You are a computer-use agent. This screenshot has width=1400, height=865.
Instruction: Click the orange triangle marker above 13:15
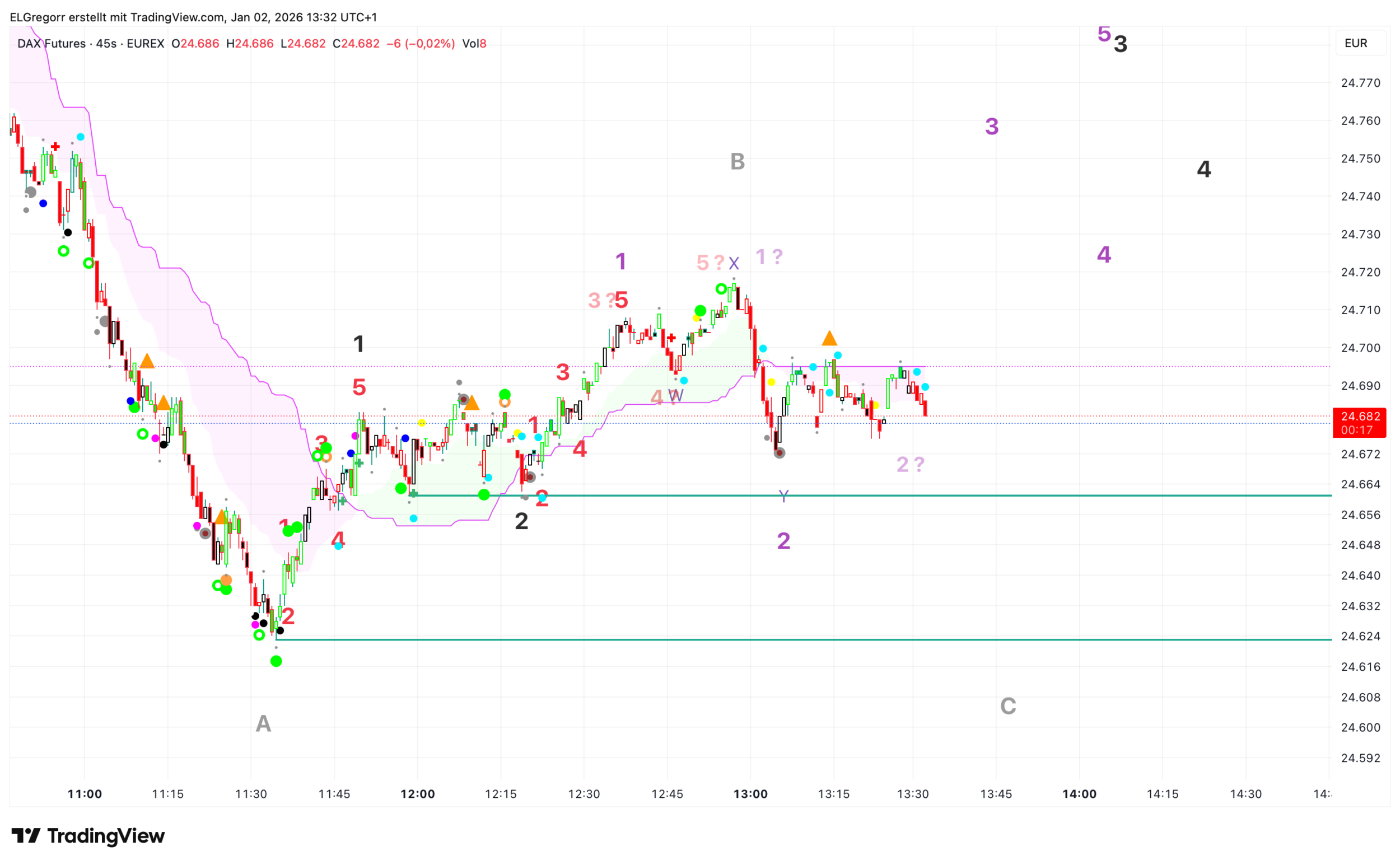click(829, 339)
